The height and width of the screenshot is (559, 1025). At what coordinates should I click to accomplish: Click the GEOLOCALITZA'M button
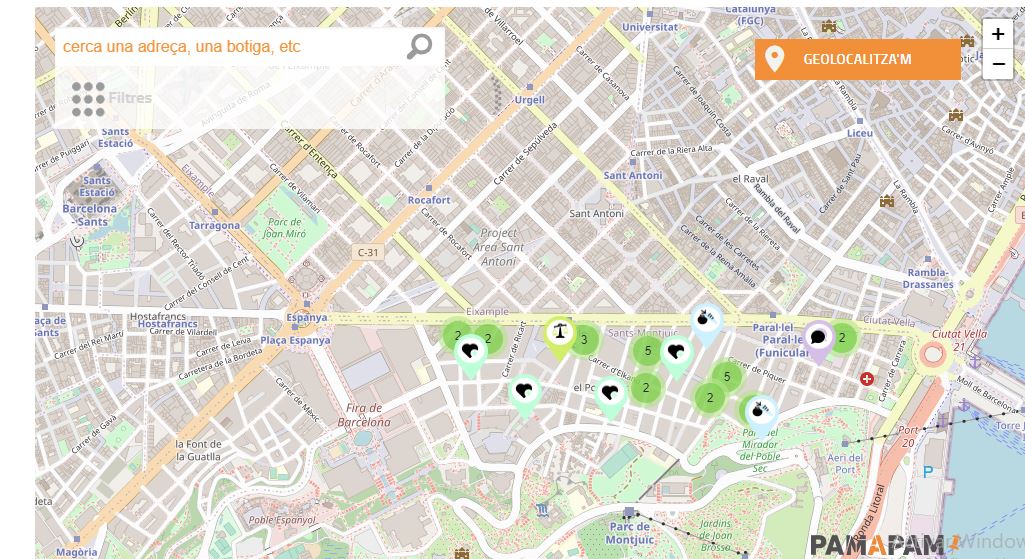tap(858, 59)
